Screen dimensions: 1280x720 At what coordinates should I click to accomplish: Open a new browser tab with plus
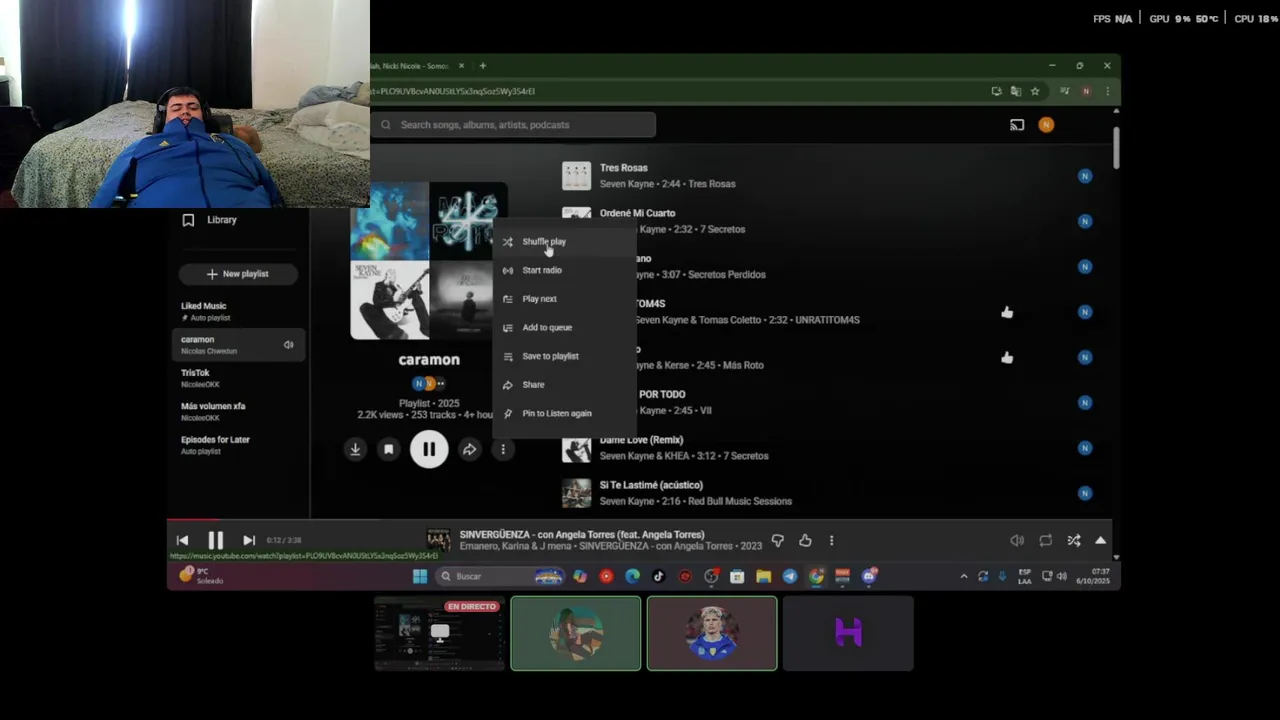coord(482,66)
